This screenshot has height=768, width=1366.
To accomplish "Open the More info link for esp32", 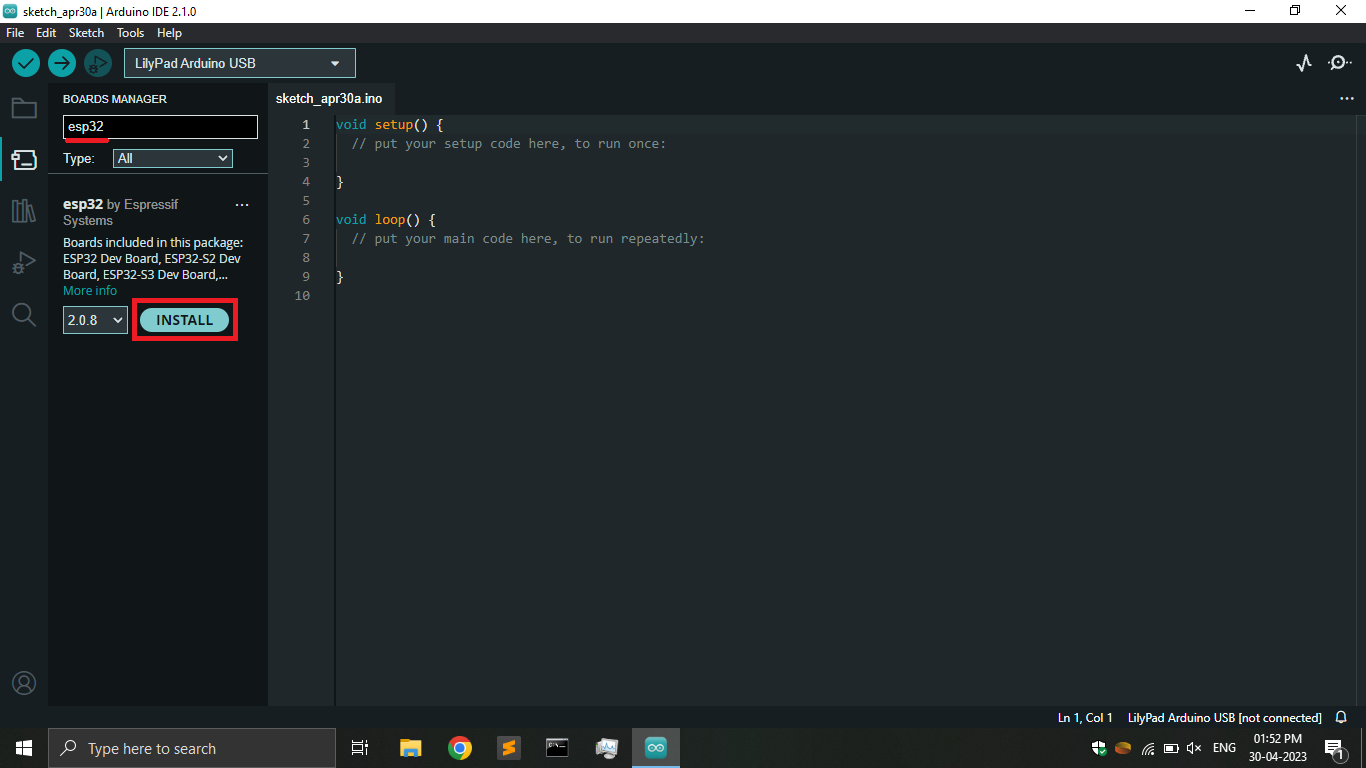I will point(89,290).
